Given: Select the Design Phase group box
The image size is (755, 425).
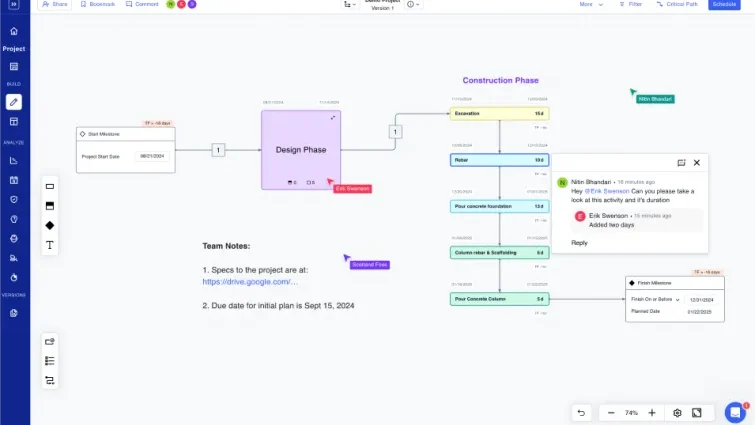Looking at the screenshot, I should [x=301, y=150].
